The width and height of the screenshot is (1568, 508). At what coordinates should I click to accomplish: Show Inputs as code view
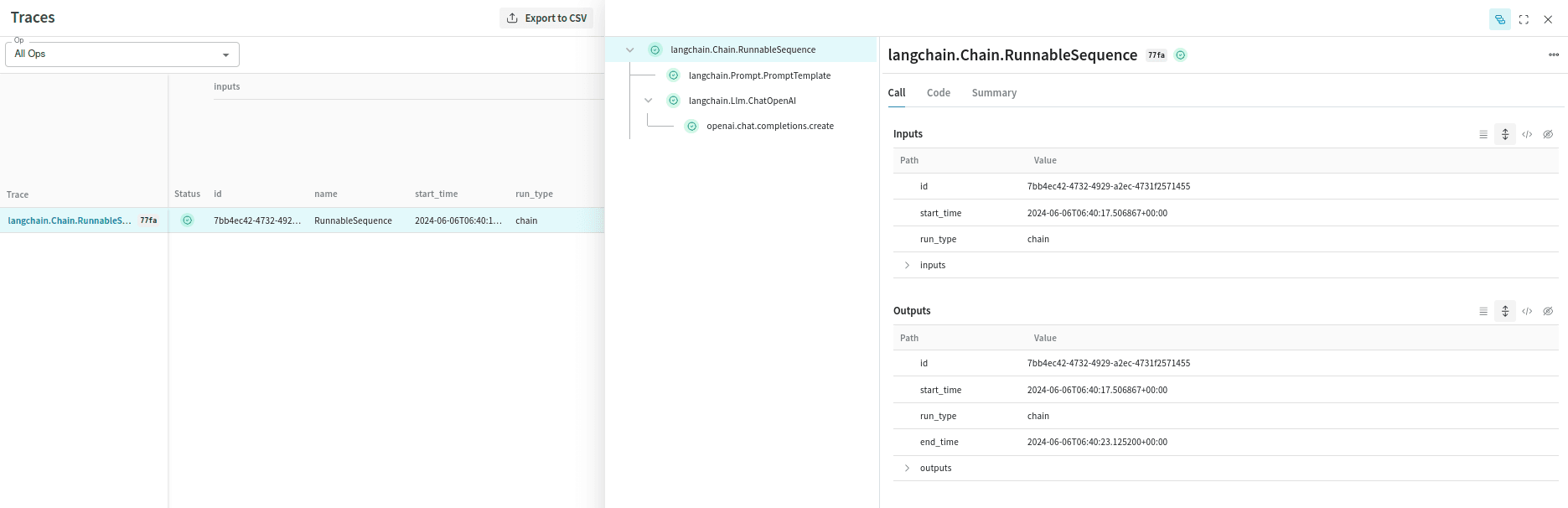pyautogui.click(x=1527, y=134)
